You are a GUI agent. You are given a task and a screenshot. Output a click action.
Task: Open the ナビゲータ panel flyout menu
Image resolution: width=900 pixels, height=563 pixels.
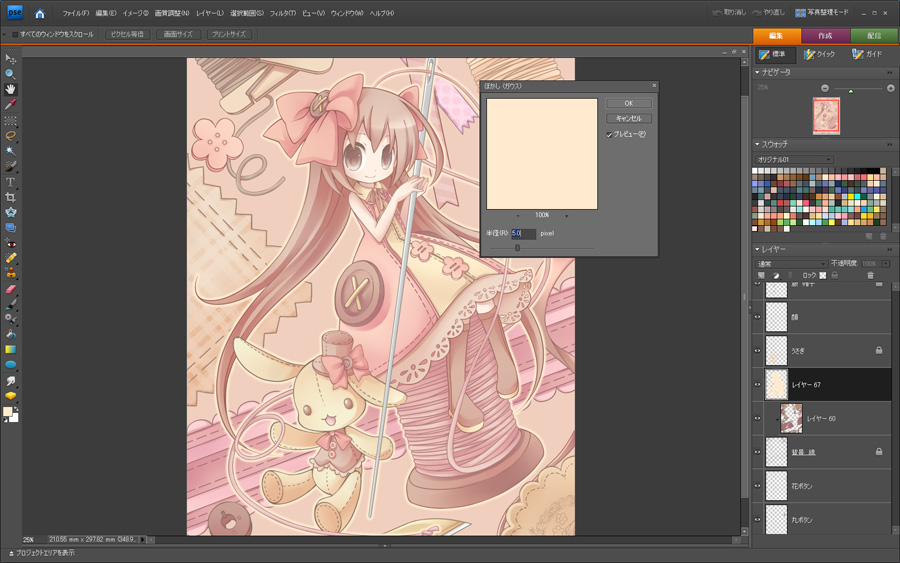click(890, 72)
